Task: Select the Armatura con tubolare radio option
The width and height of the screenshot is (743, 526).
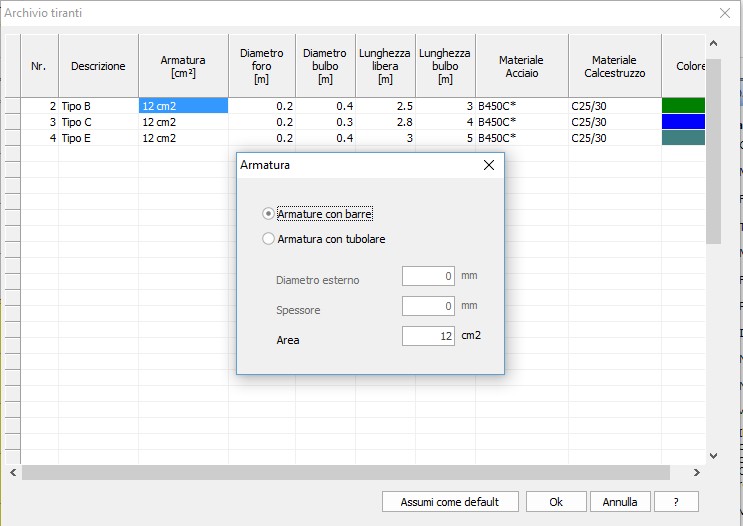Action: (x=268, y=239)
